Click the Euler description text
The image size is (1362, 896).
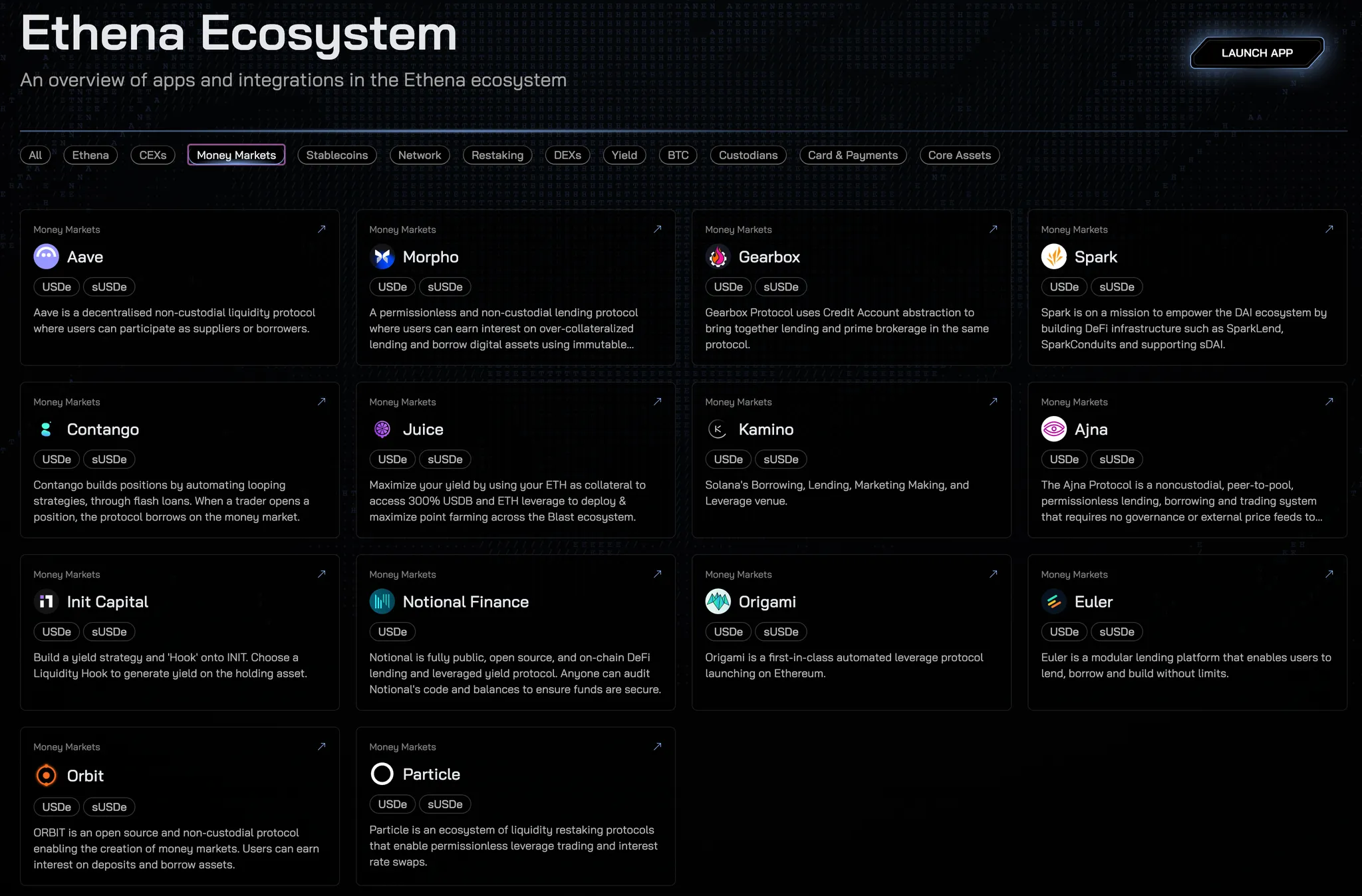click(1186, 665)
